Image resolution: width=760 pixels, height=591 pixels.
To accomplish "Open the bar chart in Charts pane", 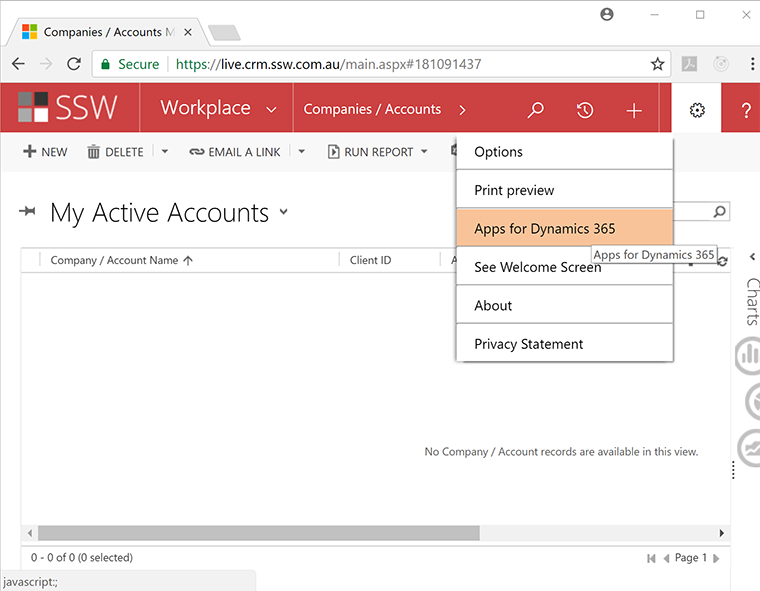I will coord(750,355).
